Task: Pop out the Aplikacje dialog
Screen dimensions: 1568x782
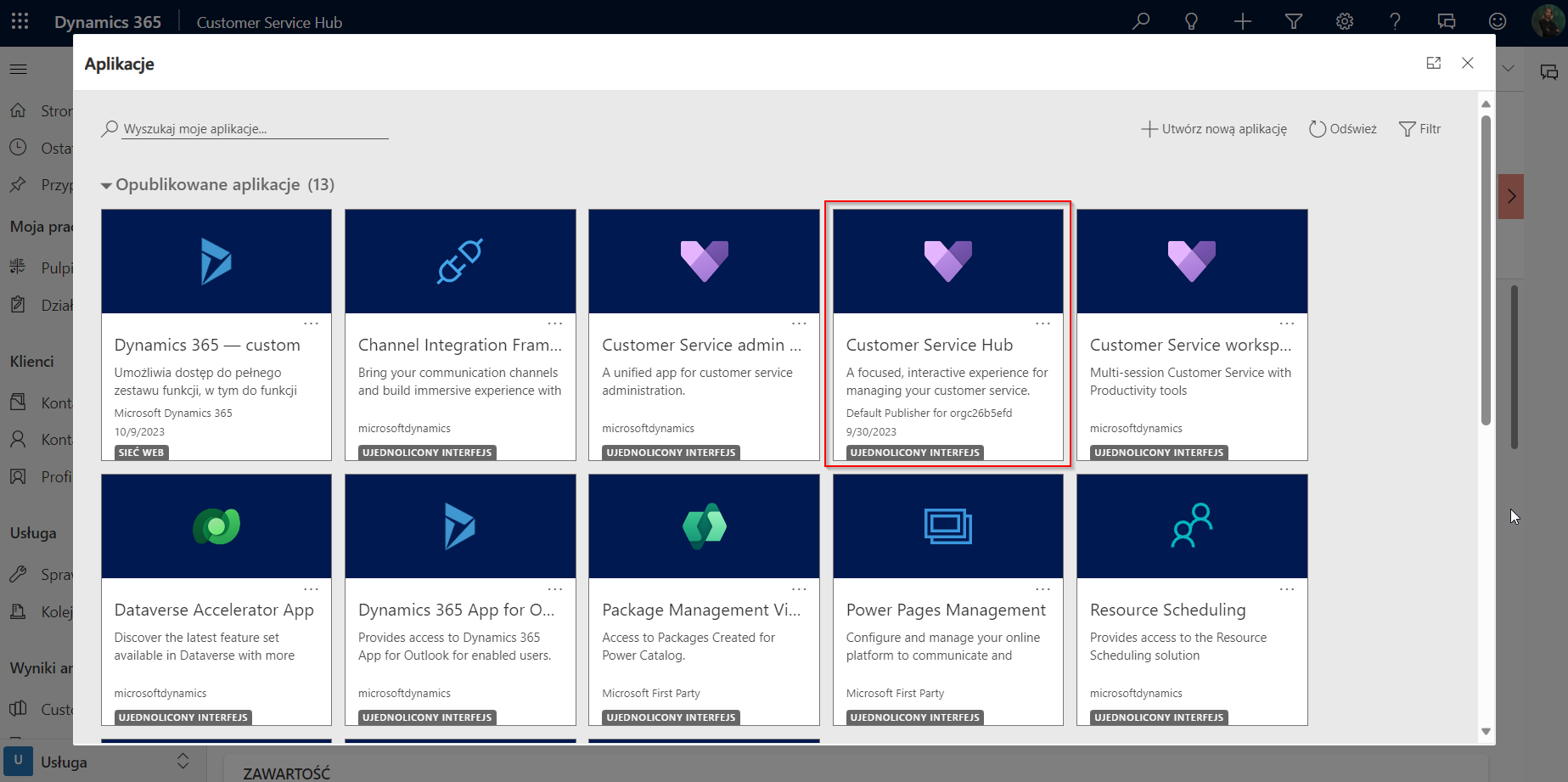Action: click(1434, 63)
